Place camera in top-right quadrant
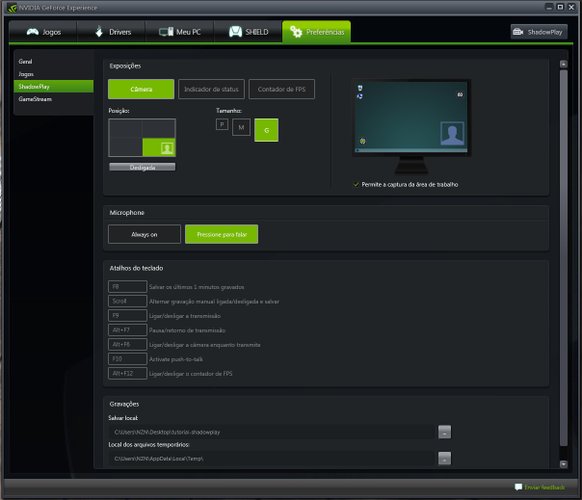The width and height of the screenshot is (582, 500). click(x=159, y=128)
